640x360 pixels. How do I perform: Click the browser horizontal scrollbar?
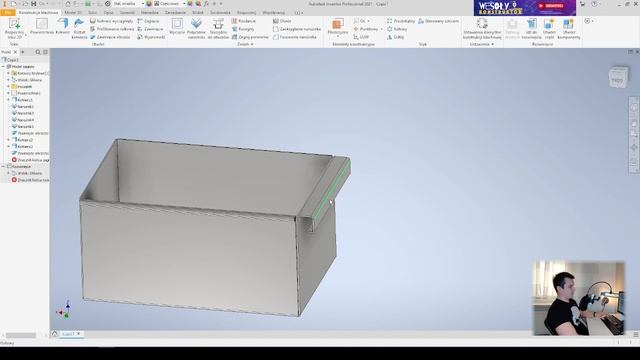click(20, 336)
